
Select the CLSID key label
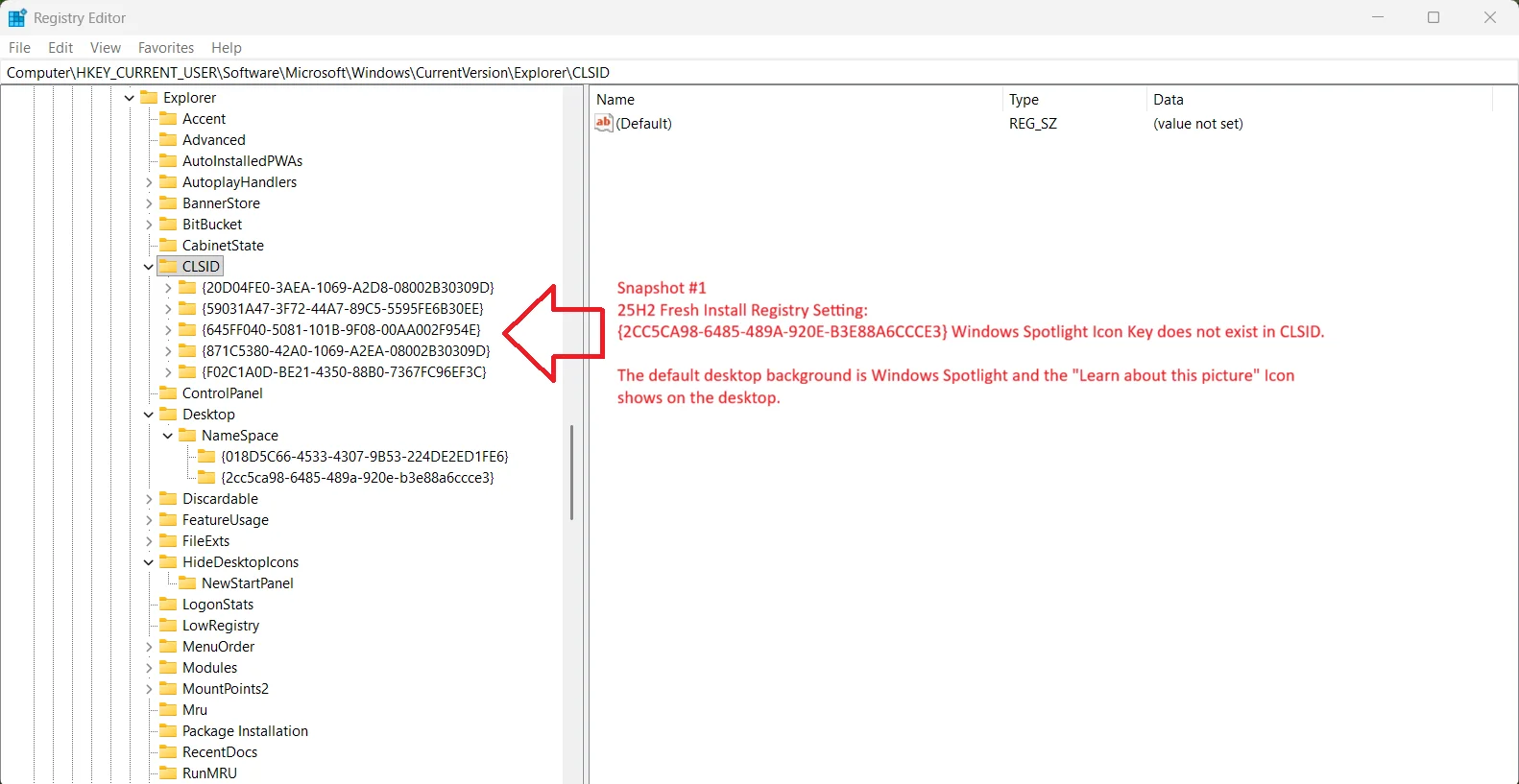(202, 267)
